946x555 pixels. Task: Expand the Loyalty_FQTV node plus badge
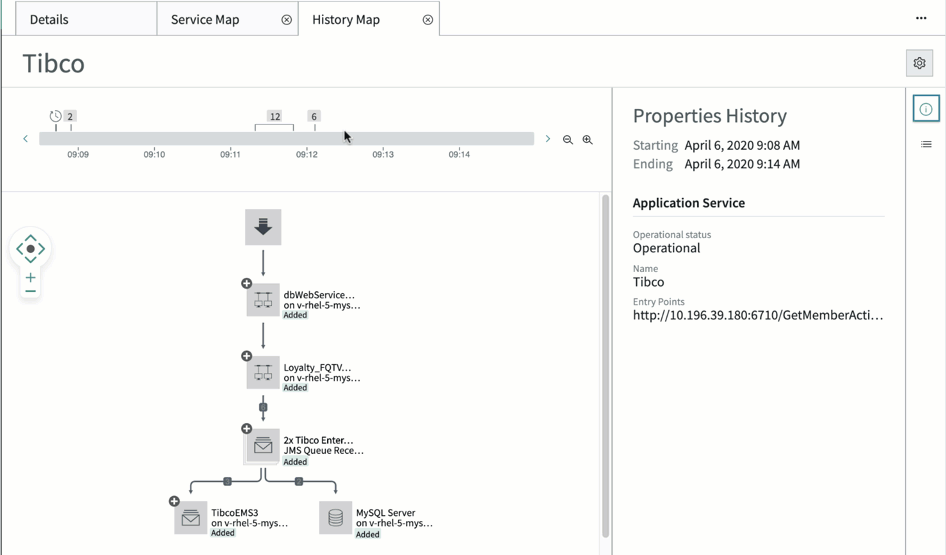tap(246, 356)
